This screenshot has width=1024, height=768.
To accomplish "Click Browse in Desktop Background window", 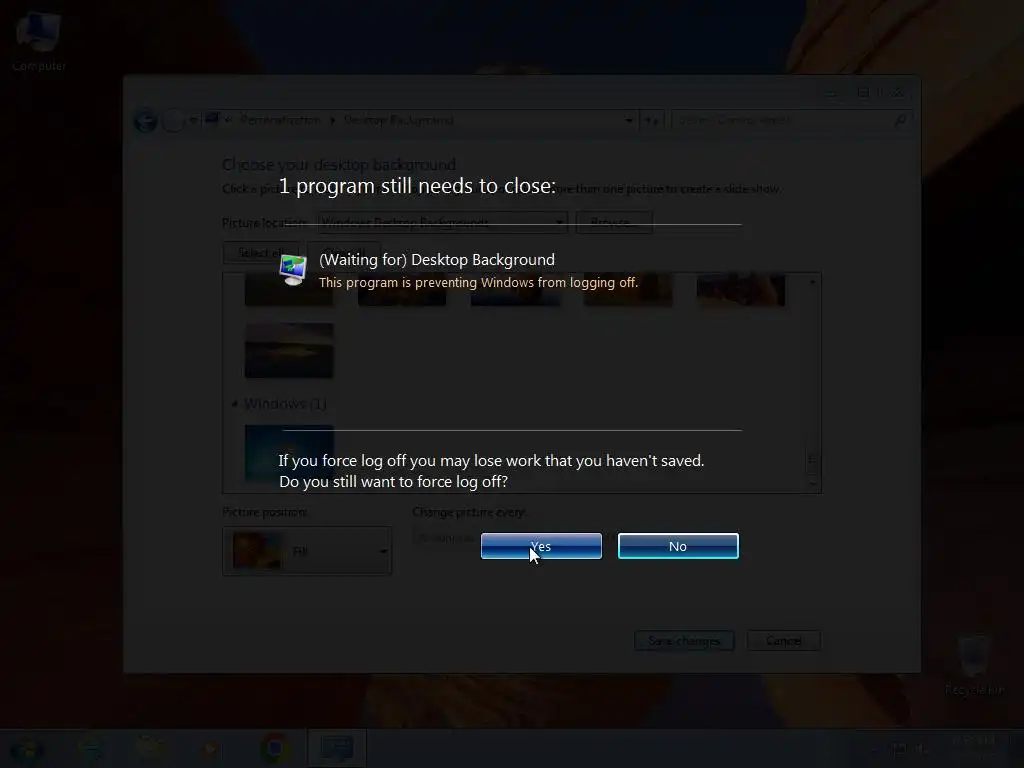I will point(614,223).
